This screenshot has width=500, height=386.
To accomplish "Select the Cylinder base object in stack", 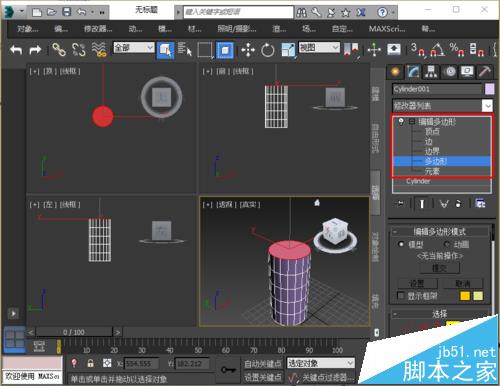I will pyautogui.click(x=418, y=181).
